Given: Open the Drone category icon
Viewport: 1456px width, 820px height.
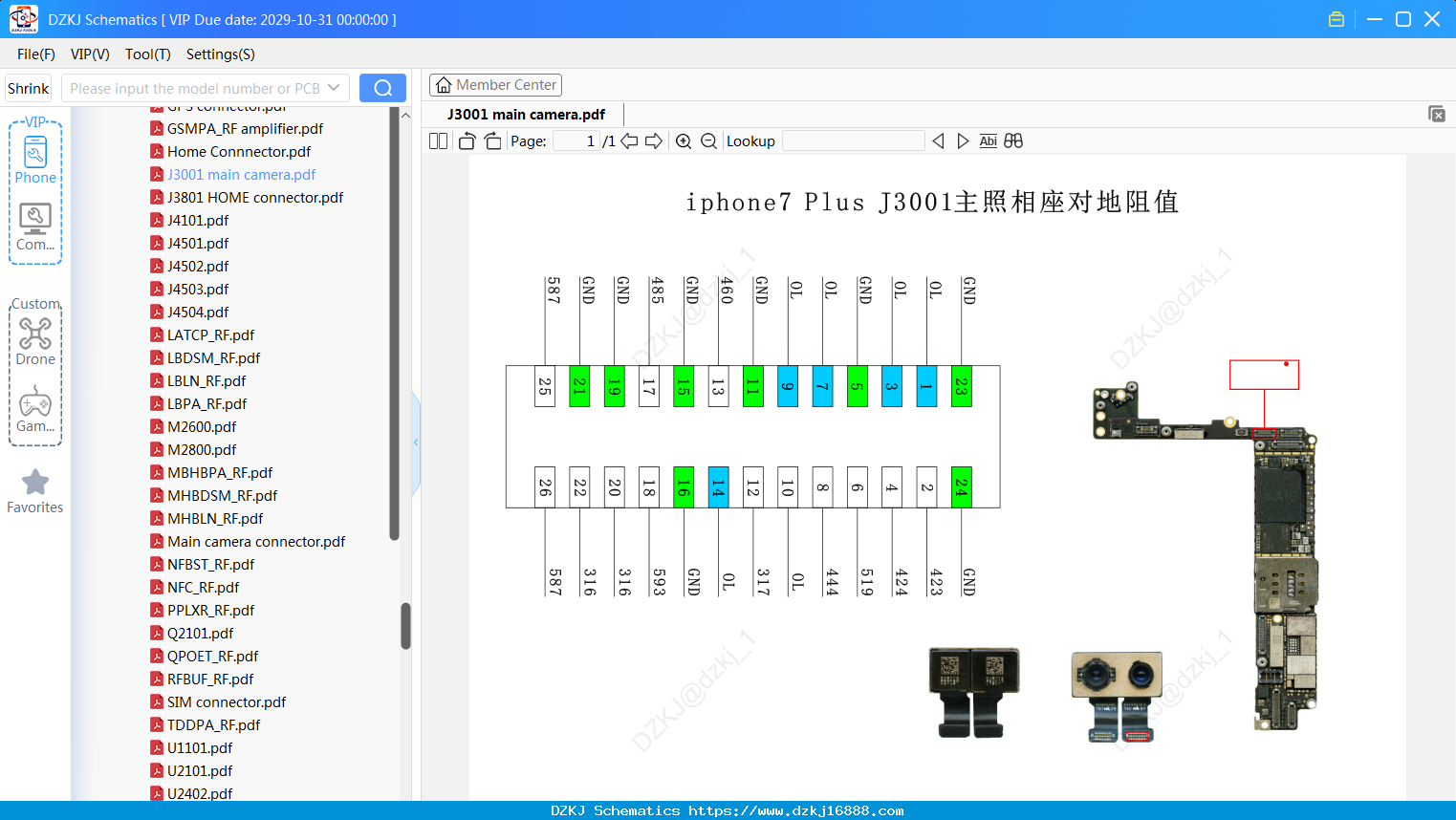Looking at the screenshot, I should [35, 341].
